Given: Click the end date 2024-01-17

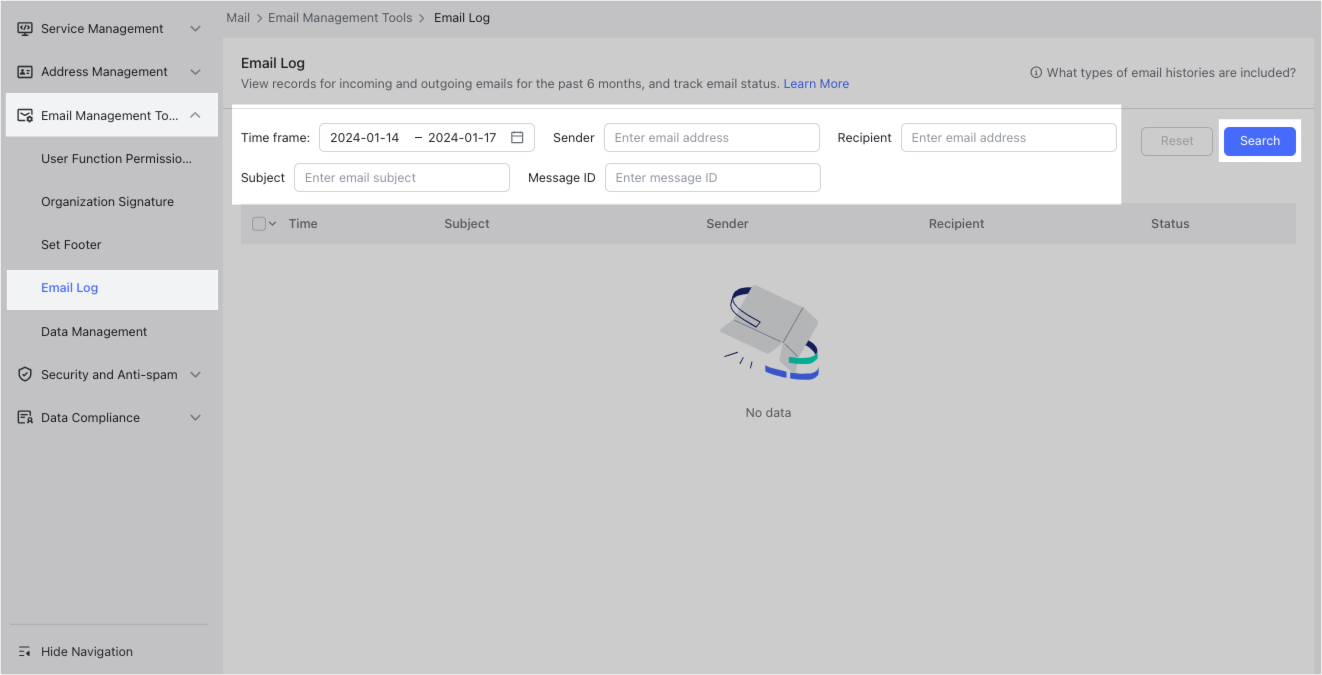Looking at the screenshot, I should click(x=462, y=138).
